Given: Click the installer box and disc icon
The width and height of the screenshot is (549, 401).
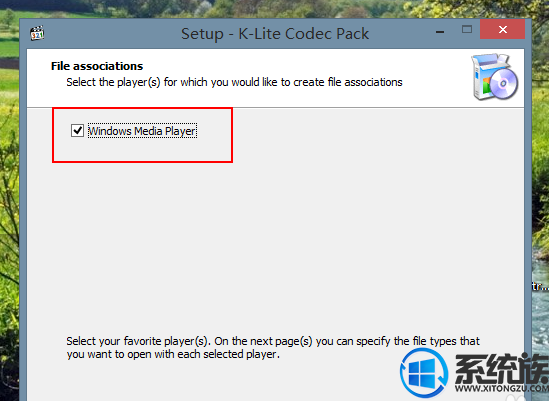Looking at the screenshot, I should [x=494, y=77].
